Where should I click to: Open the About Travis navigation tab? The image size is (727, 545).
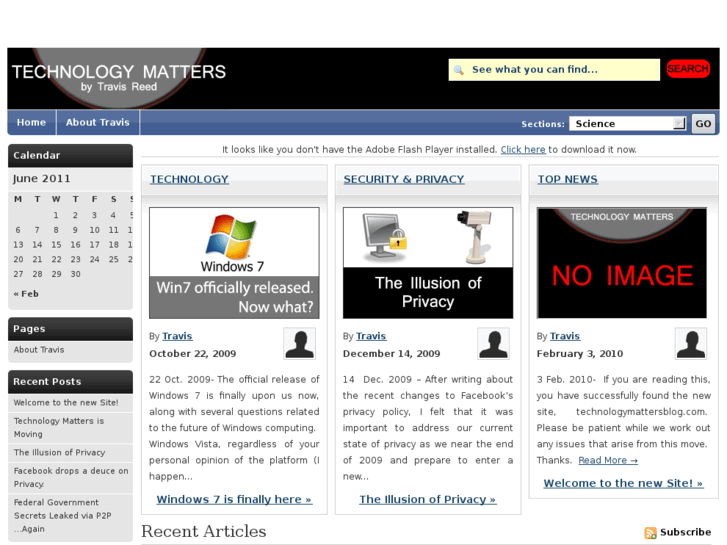click(x=97, y=122)
